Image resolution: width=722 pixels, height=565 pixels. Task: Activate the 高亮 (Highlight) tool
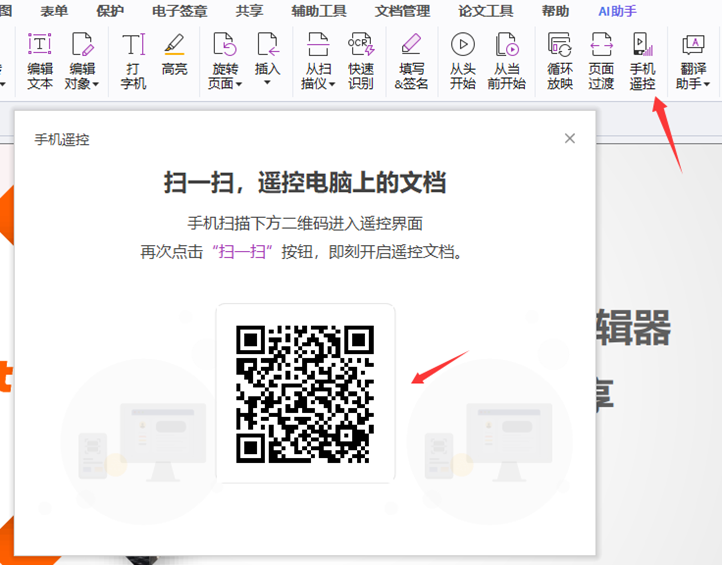click(174, 55)
